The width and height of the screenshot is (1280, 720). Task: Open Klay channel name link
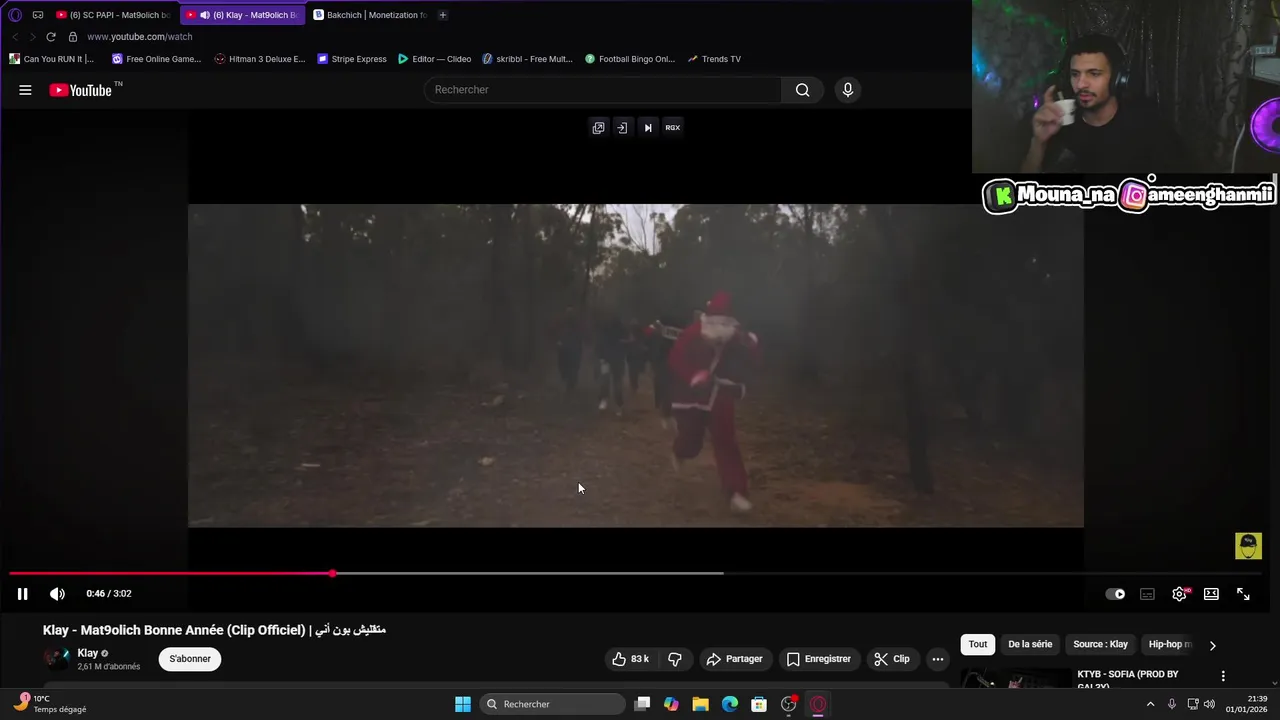[x=88, y=653]
